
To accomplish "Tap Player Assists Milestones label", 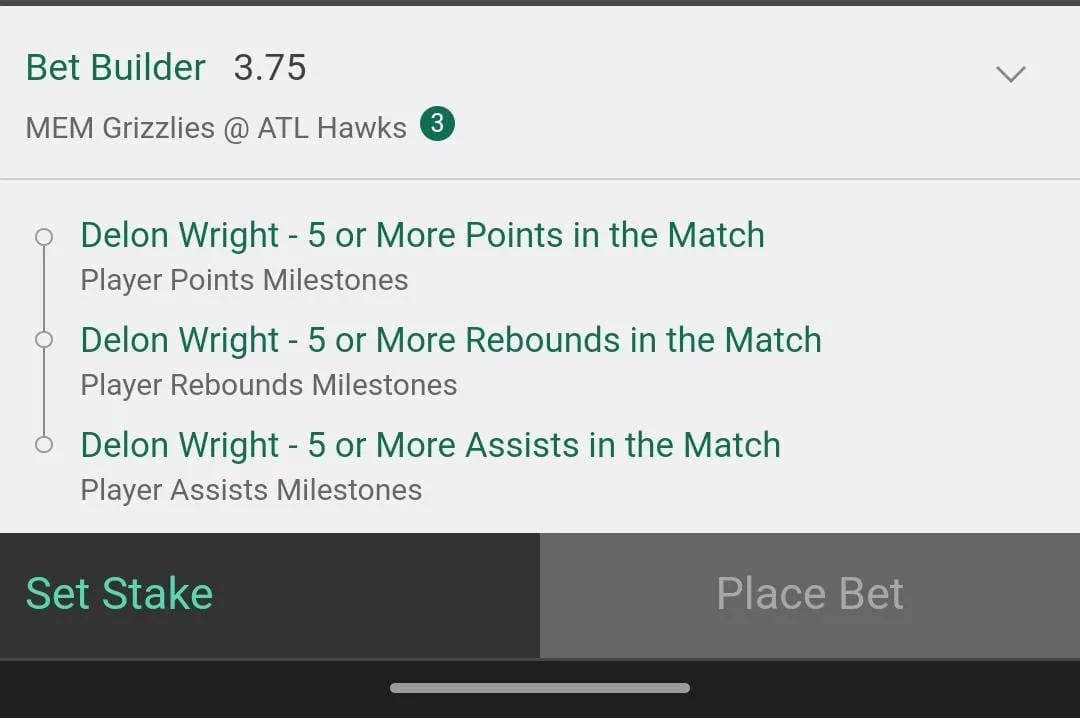I will coord(251,490).
